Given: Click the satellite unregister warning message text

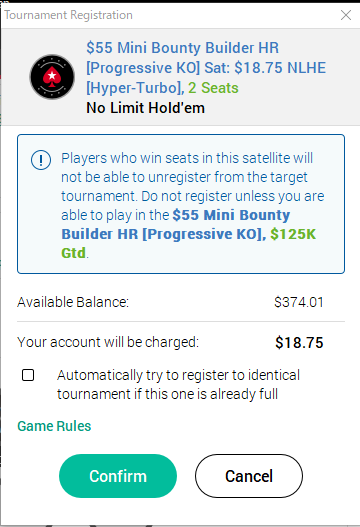Looking at the screenshot, I should [x=193, y=205].
